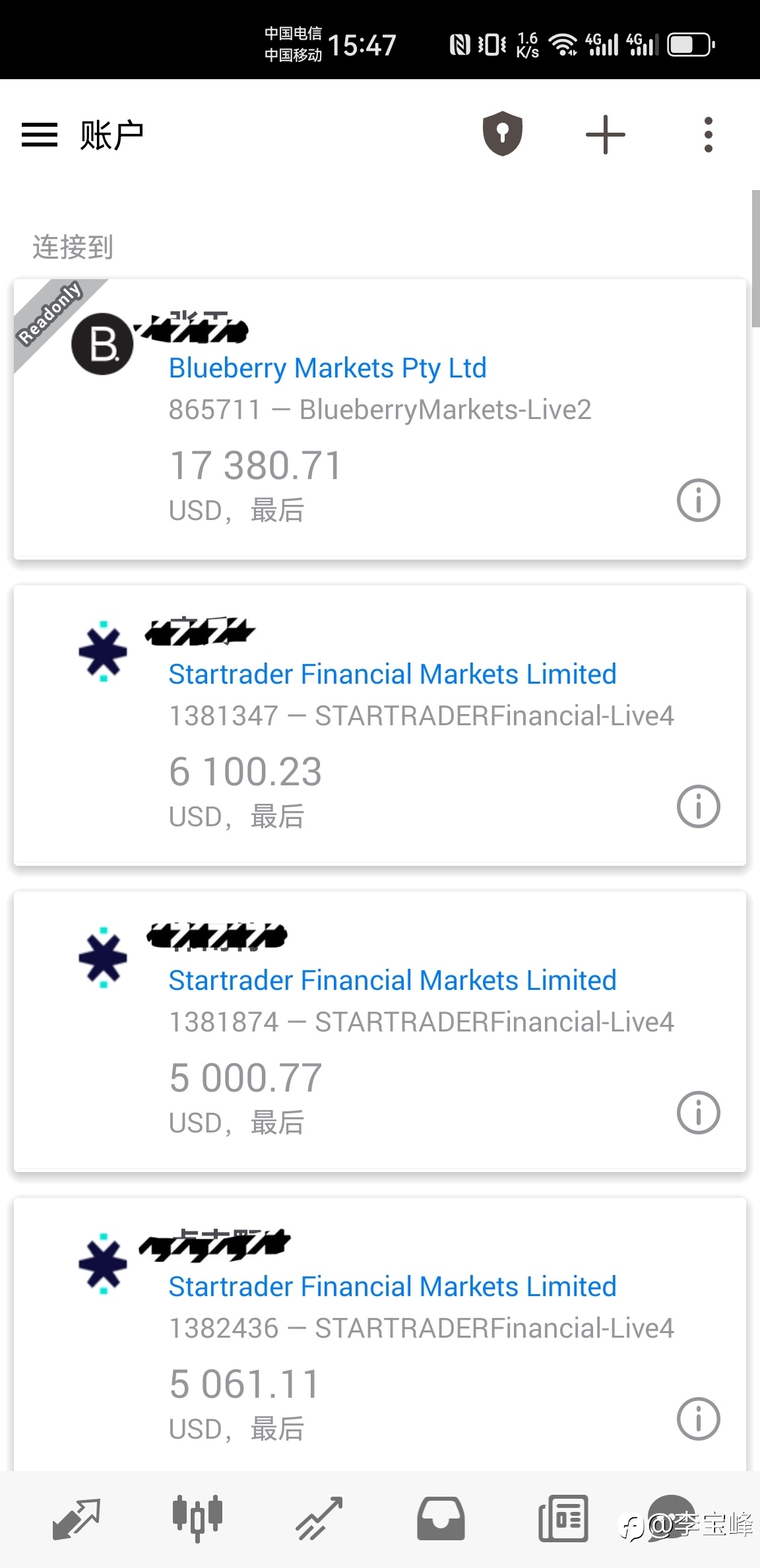This screenshot has height=1568, width=760.
Task: Switch to the candlestick Chart tab
Action: click(197, 1519)
